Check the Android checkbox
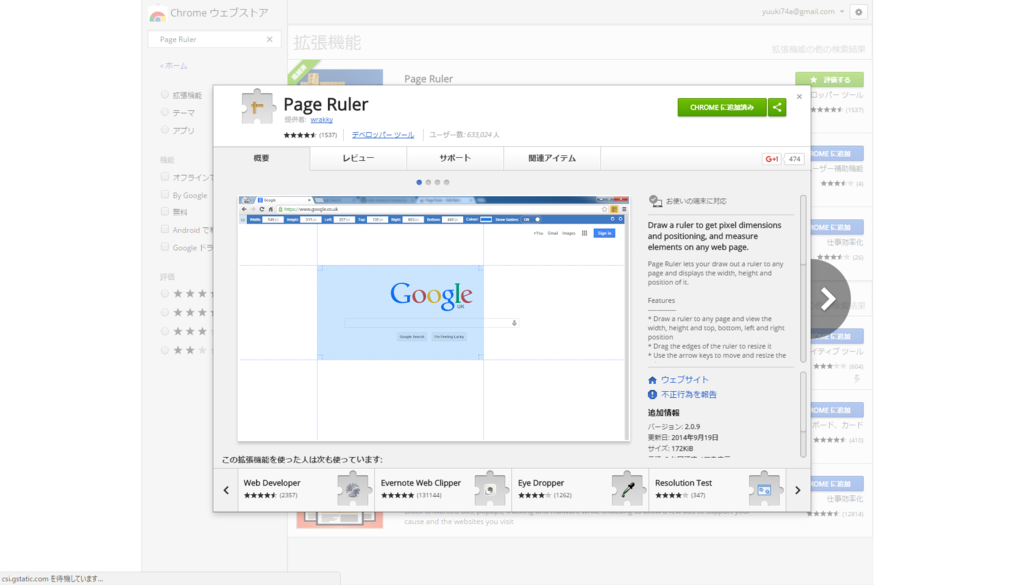The image size is (1024, 585). click(x=165, y=229)
